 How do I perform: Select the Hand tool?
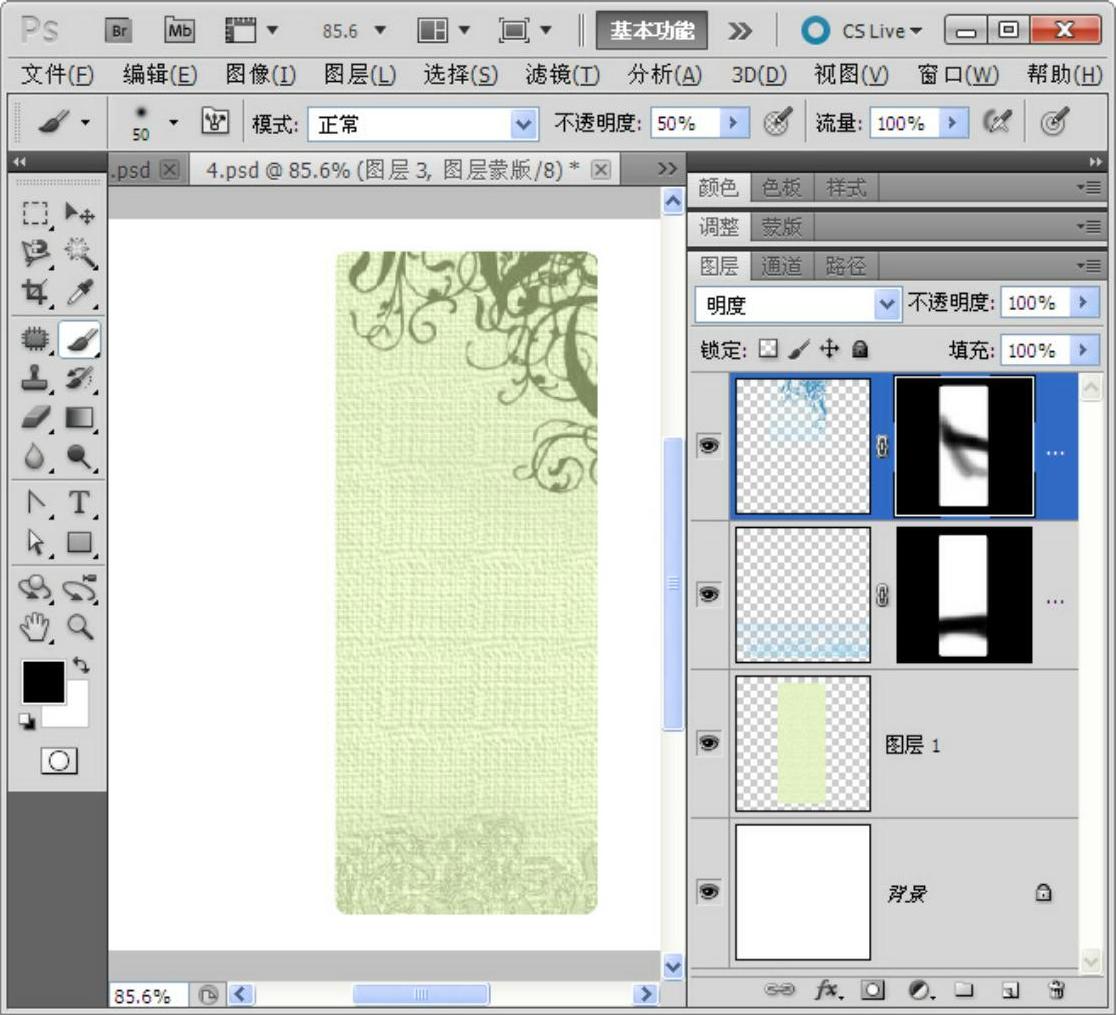[x=36, y=628]
